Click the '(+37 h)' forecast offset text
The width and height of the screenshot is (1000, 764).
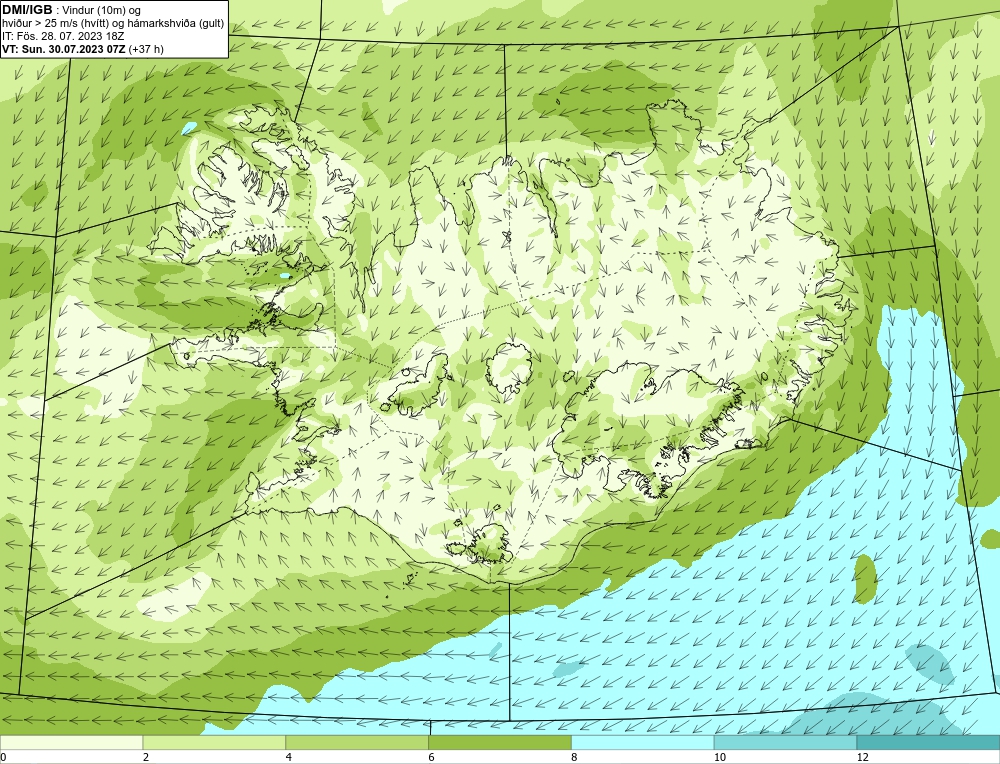[146, 49]
